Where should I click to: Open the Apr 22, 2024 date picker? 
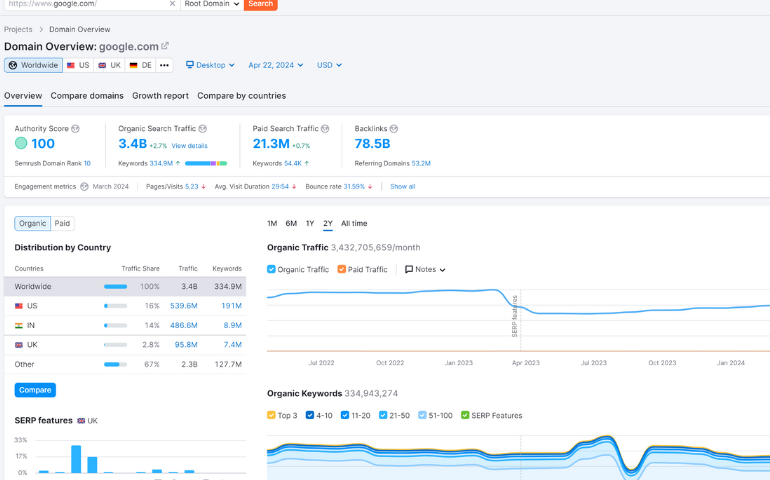coord(275,65)
